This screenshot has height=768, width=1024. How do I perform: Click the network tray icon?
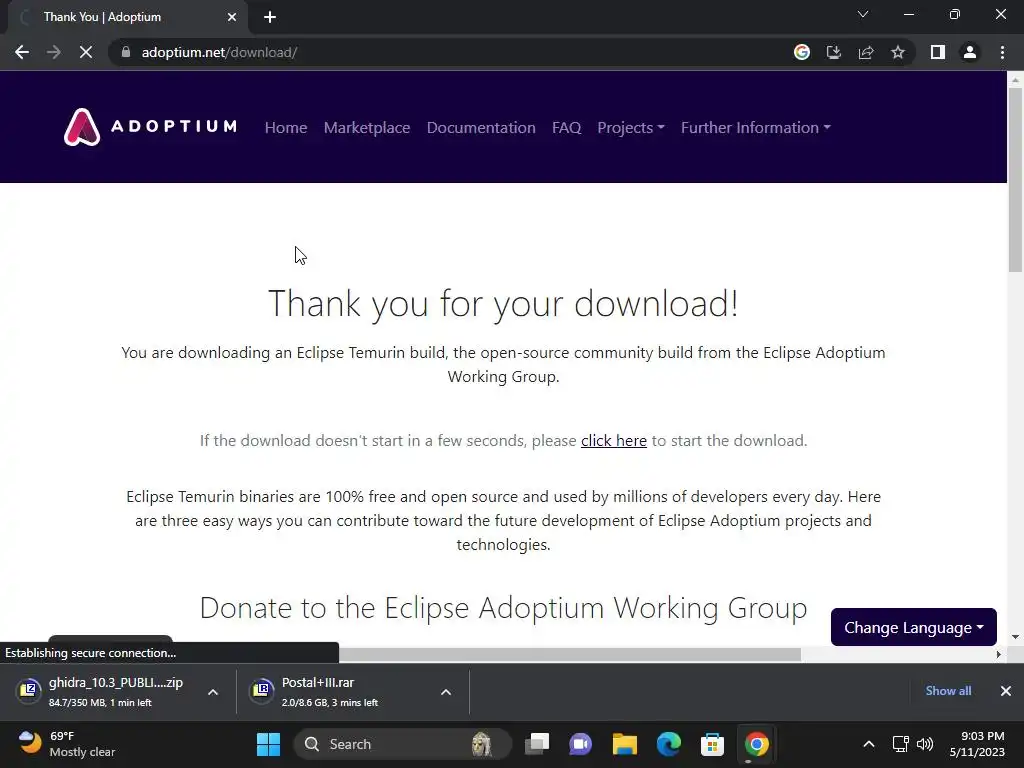pos(901,744)
